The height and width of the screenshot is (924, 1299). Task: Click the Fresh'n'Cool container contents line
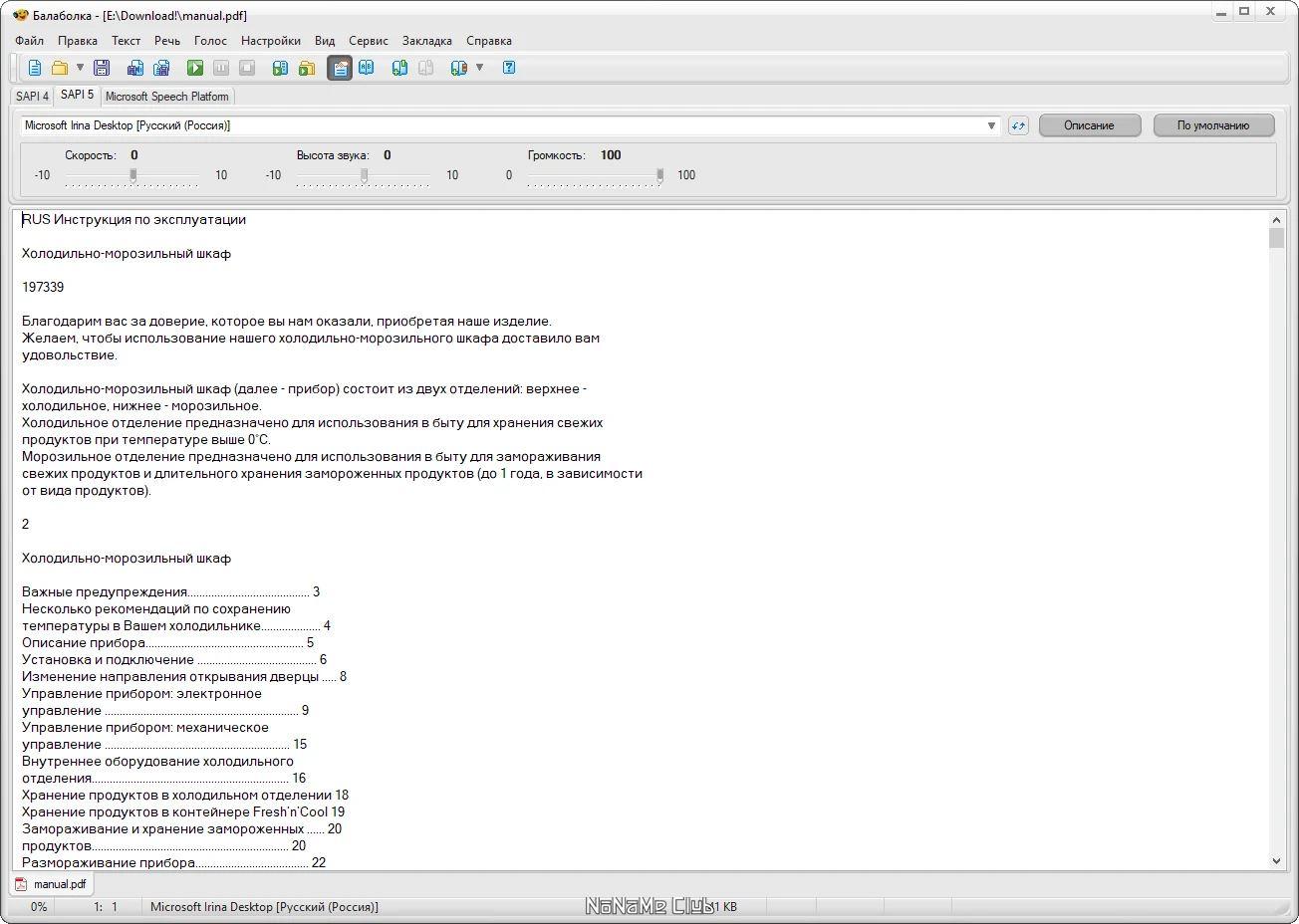[x=183, y=812]
